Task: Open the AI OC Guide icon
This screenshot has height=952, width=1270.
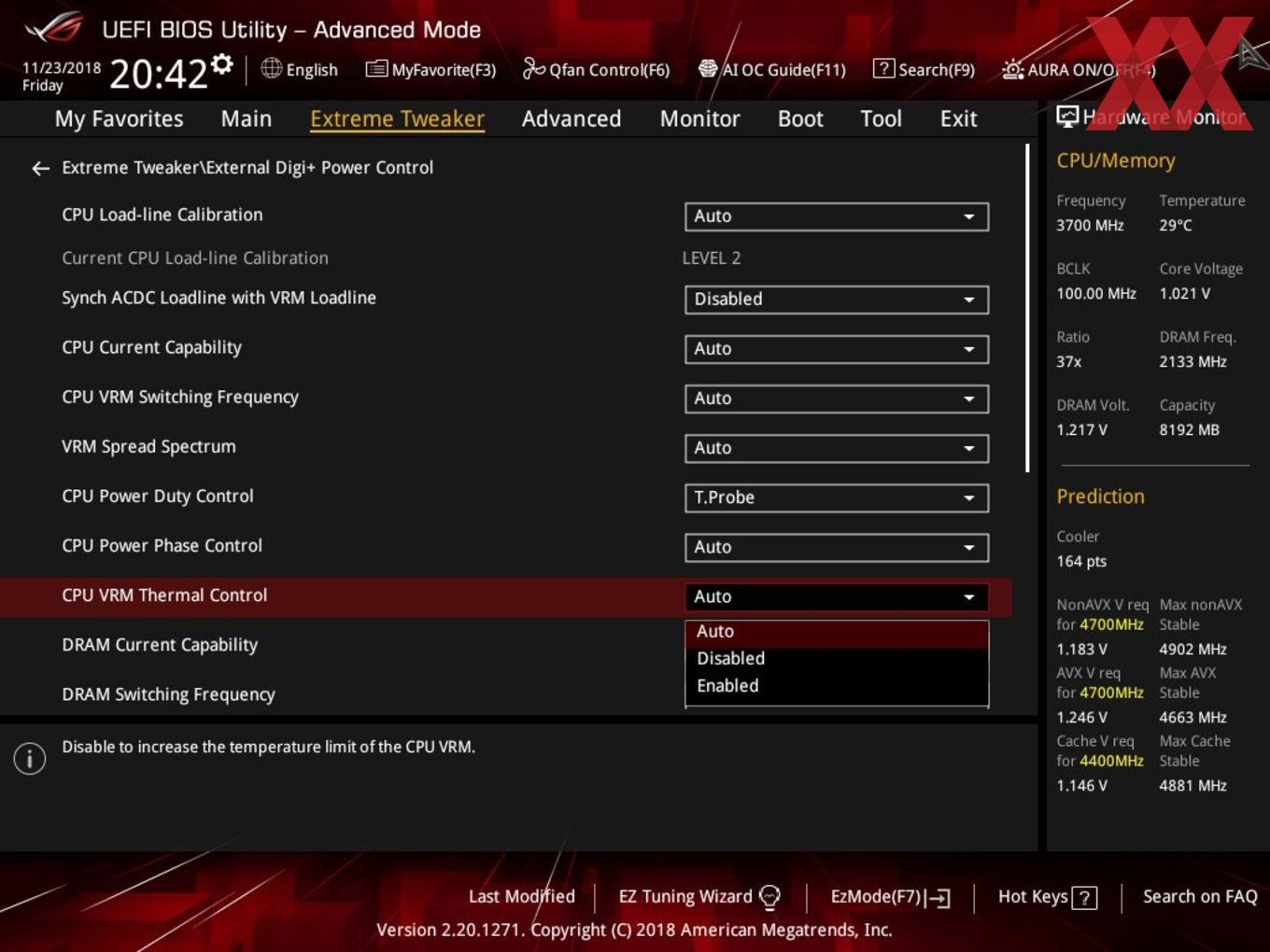Action: (708, 68)
